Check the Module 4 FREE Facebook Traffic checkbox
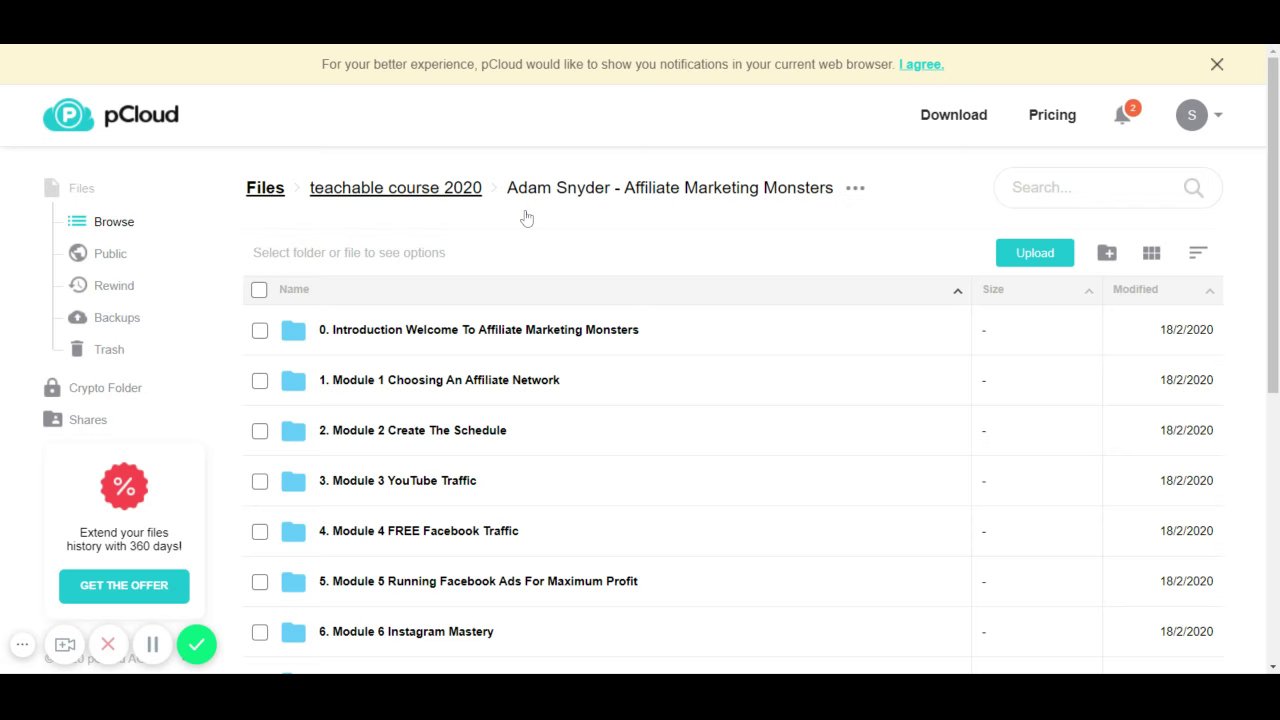Viewport: 1280px width, 720px height. coord(260,532)
